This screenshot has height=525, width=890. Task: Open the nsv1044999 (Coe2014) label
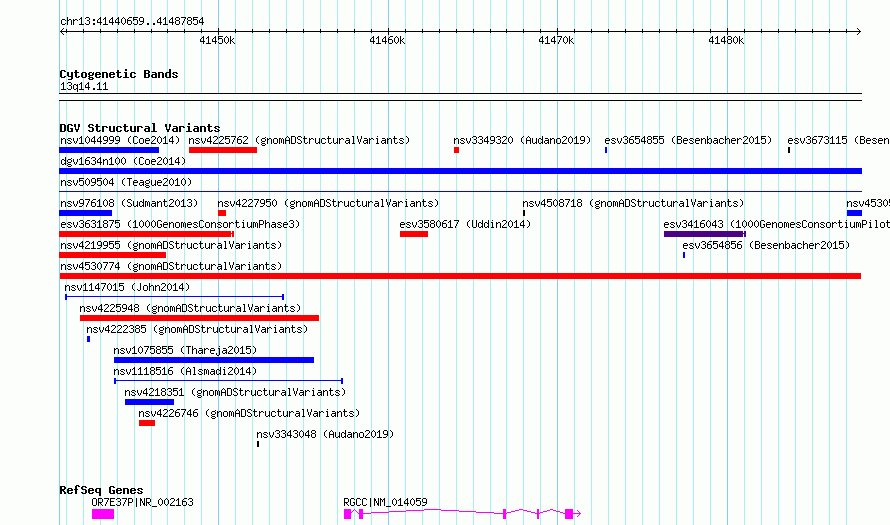[120, 140]
